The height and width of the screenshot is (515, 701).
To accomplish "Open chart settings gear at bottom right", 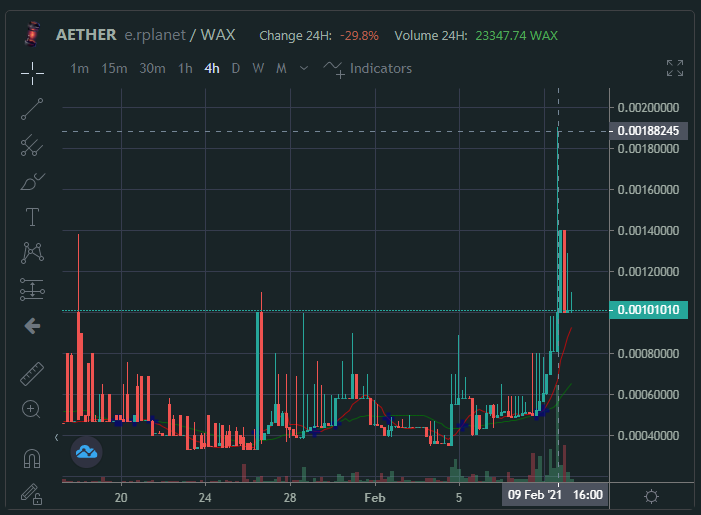I will pos(651,496).
